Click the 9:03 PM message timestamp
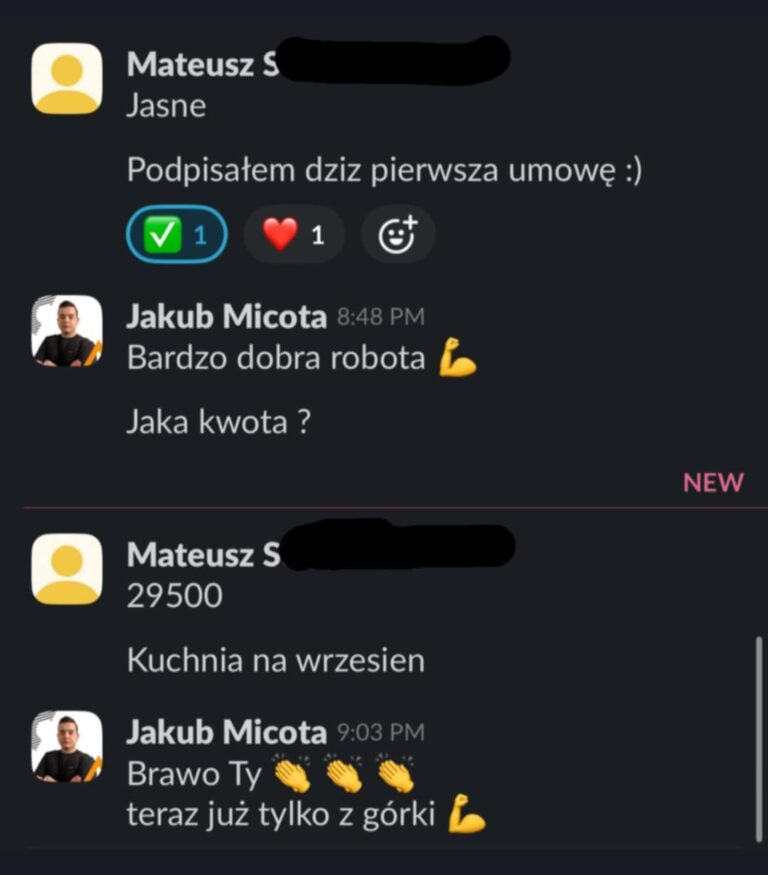This screenshot has height=875, width=768. coord(381,732)
